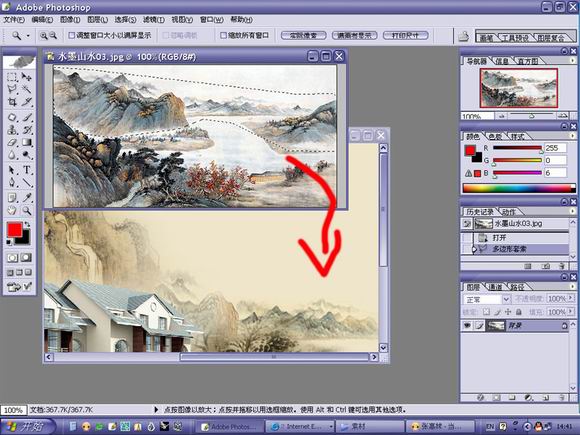Click the red foreground color swatch in toolbox

14,230
